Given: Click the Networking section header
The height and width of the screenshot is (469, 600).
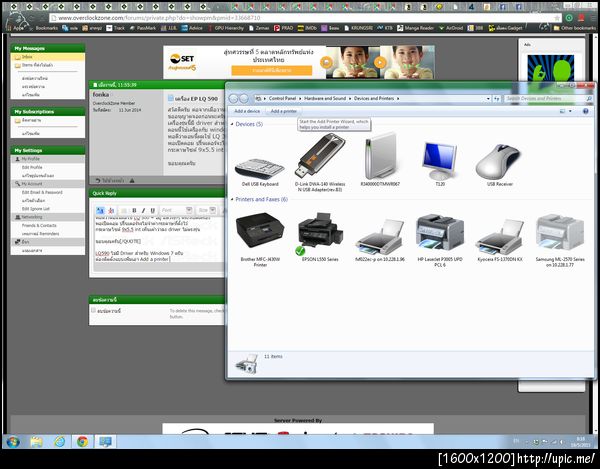Looking at the screenshot, I should point(48,217).
